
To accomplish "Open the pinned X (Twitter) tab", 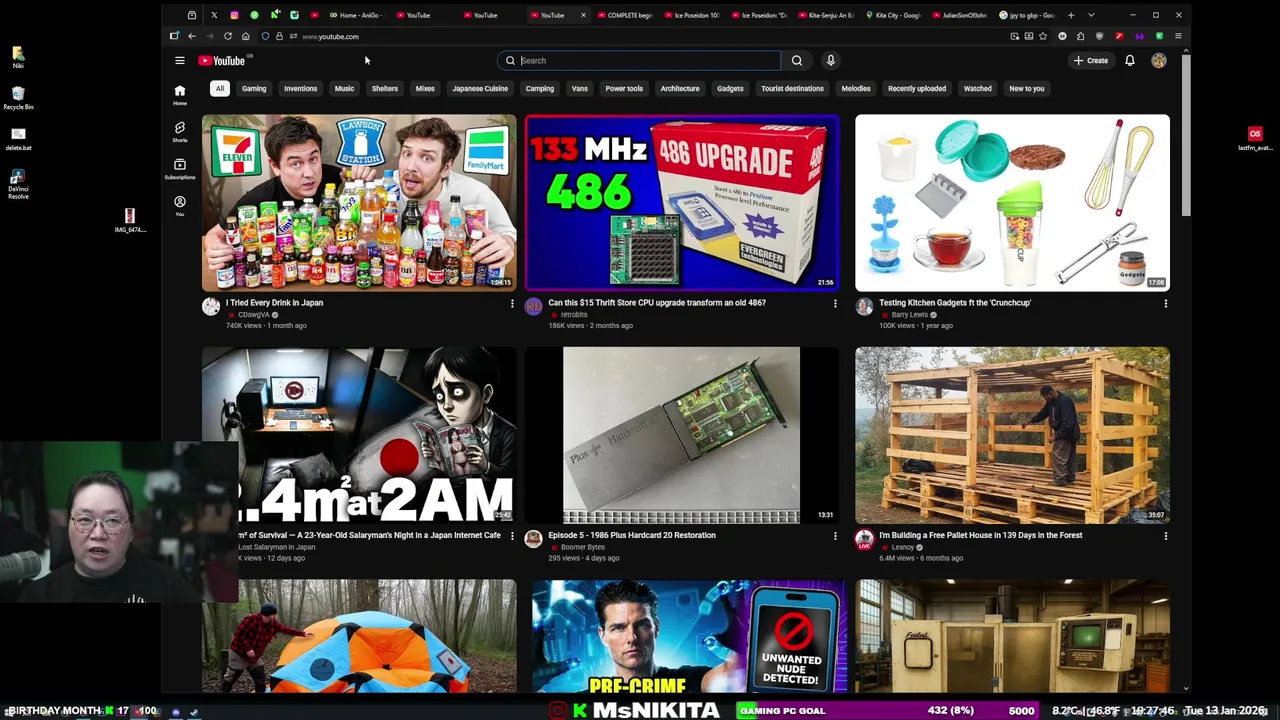I will [214, 15].
